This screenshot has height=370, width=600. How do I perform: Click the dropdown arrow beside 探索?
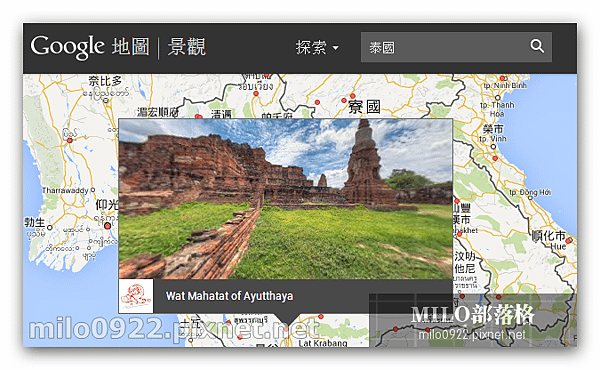(336, 48)
